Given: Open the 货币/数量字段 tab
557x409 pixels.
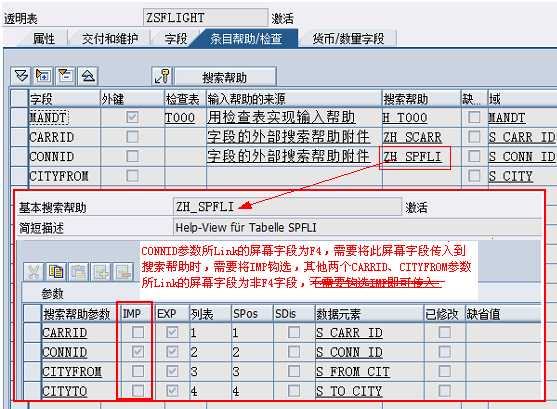Looking at the screenshot, I should 348,38.
